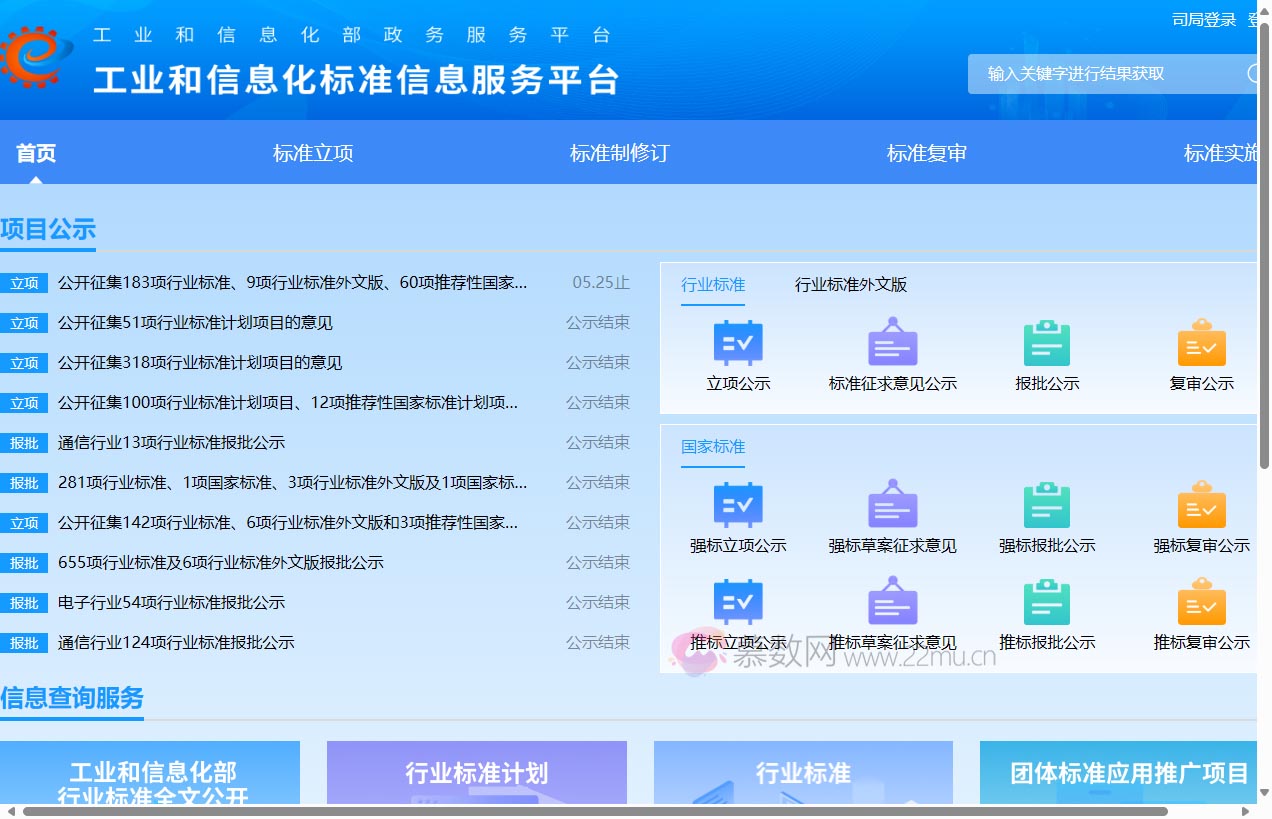The image size is (1272, 819).
Task: Open the 强标草案征求意见 icon
Action: tap(891, 505)
